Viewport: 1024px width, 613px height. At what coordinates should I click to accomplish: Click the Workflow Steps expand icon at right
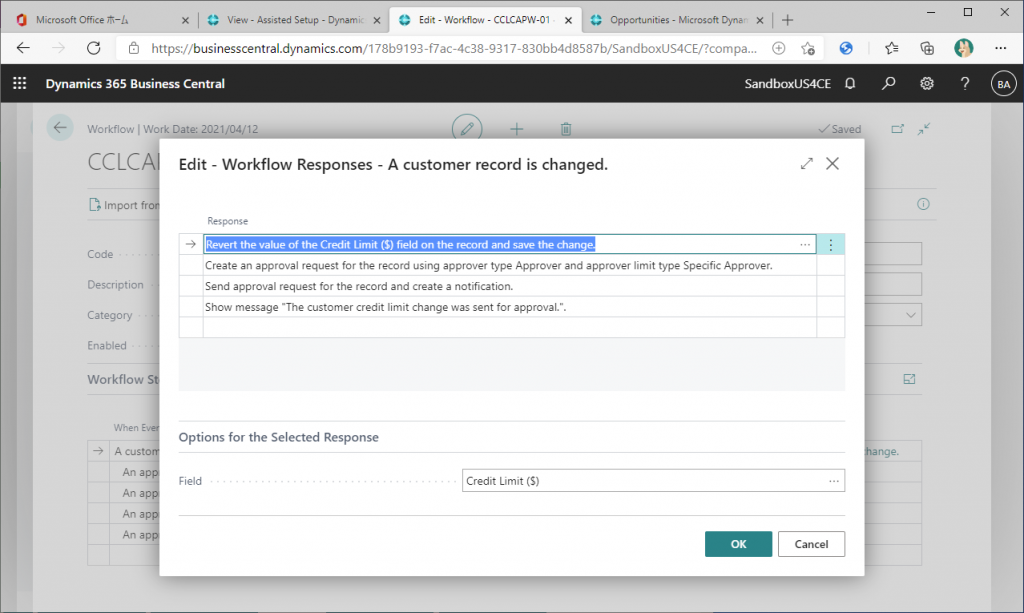(909, 379)
